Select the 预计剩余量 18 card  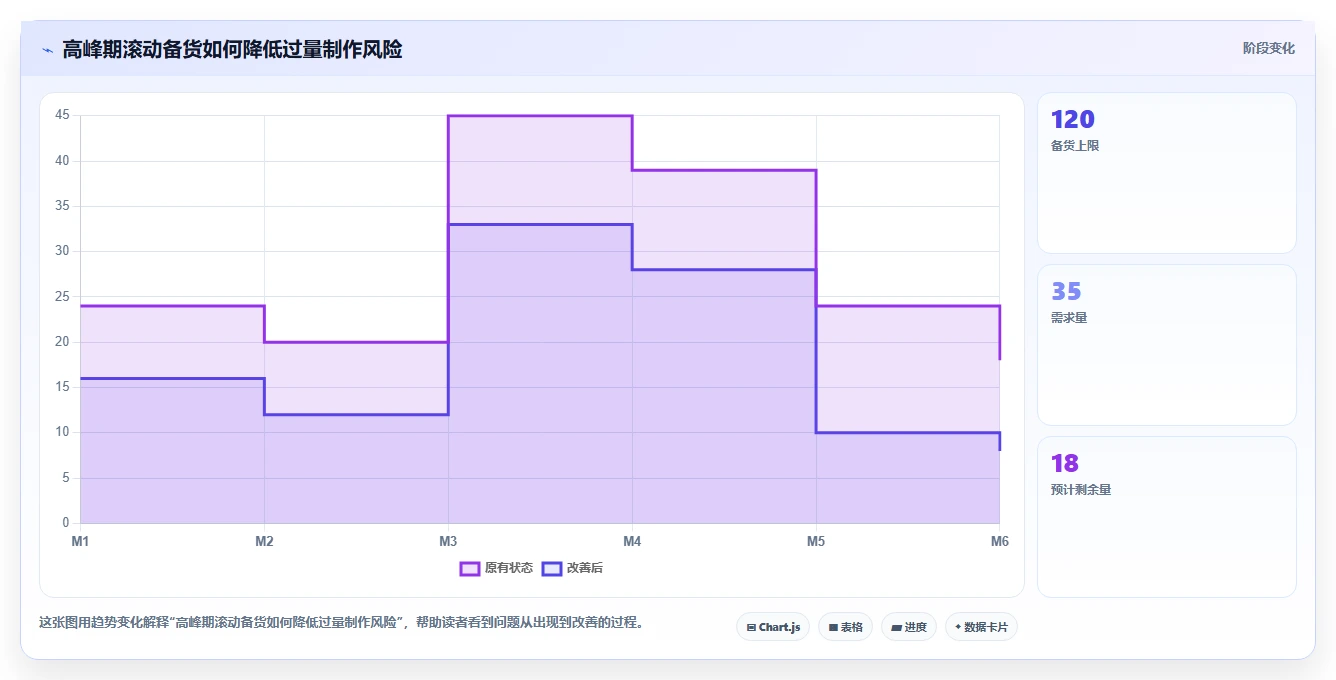(x=1167, y=517)
